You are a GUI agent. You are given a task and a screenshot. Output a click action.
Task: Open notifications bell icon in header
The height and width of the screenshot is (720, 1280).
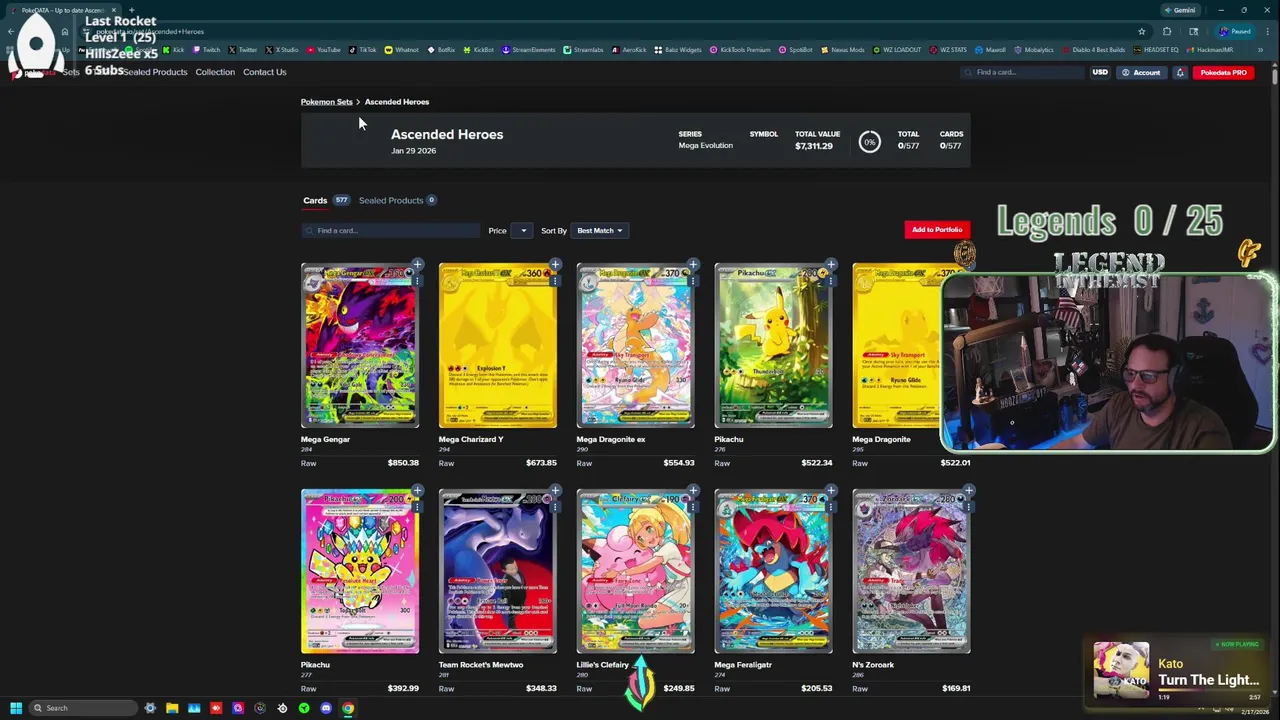pyautogui.click(x=1180, y=72)
